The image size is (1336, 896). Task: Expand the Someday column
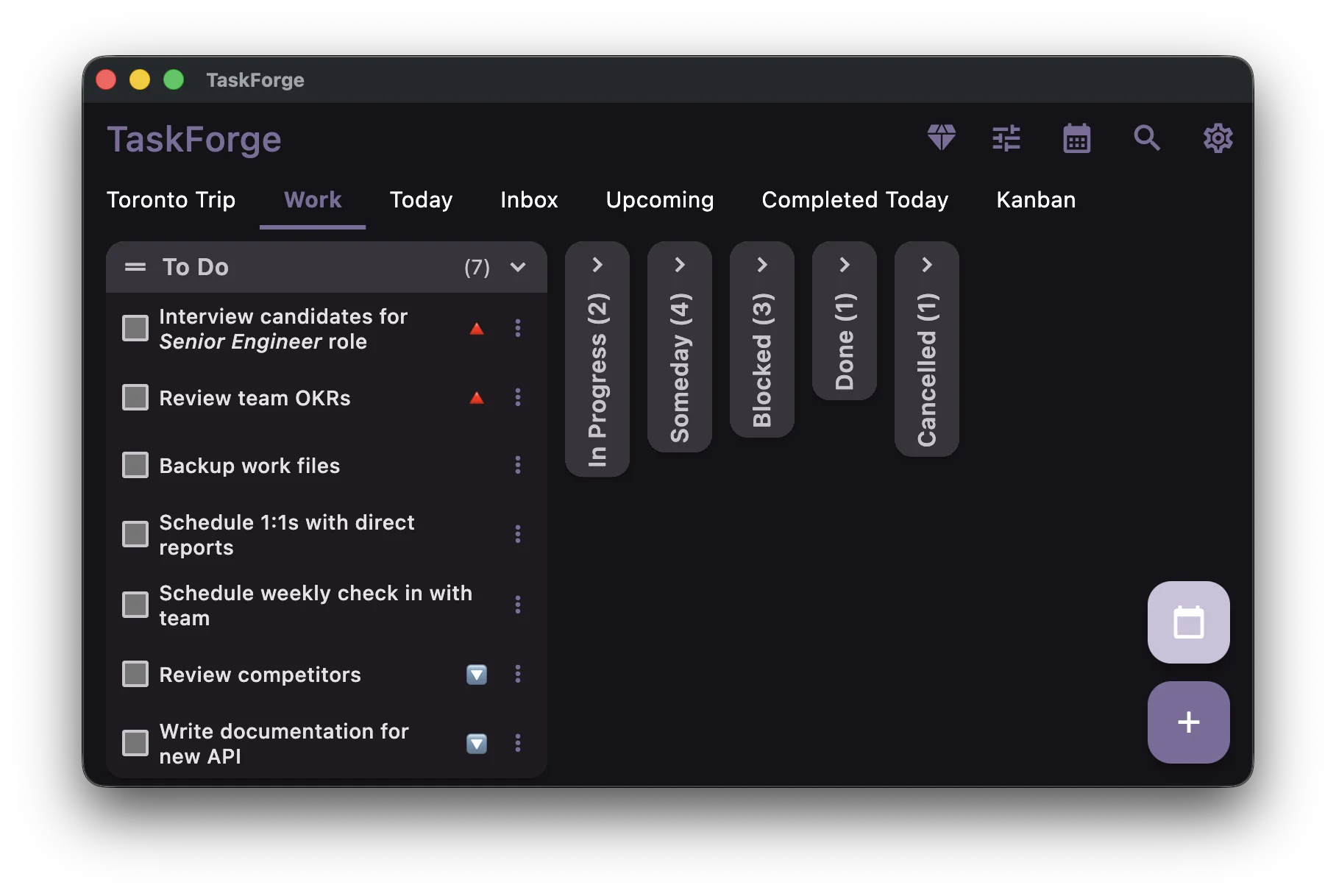click(x=680, y=265)
